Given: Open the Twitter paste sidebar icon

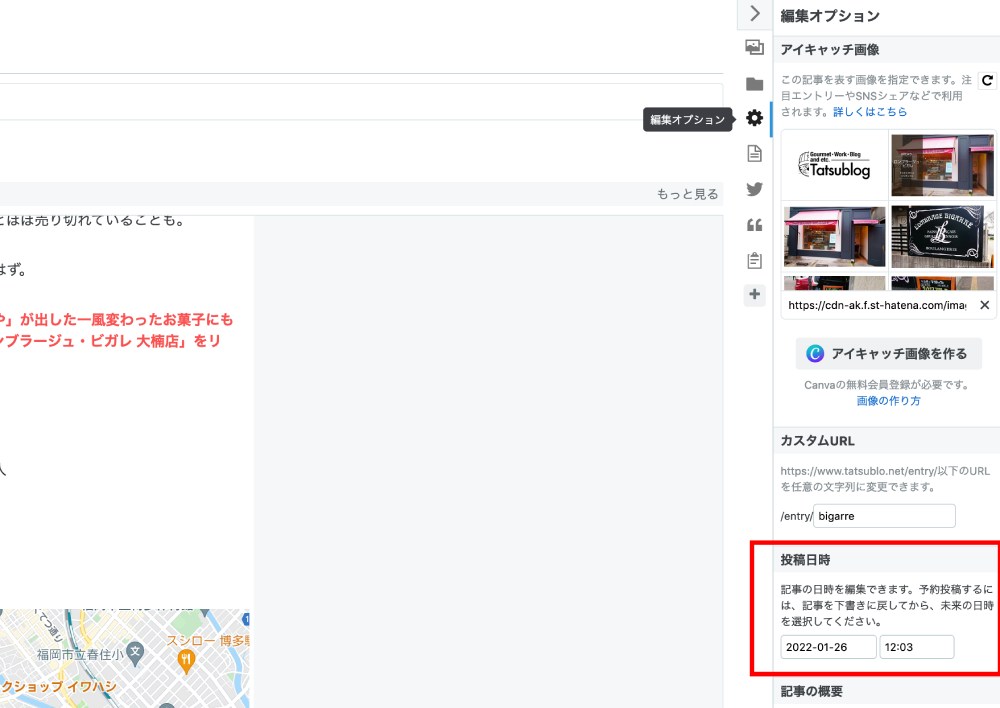Looking at the screenshot, I should tap(754, 189).
